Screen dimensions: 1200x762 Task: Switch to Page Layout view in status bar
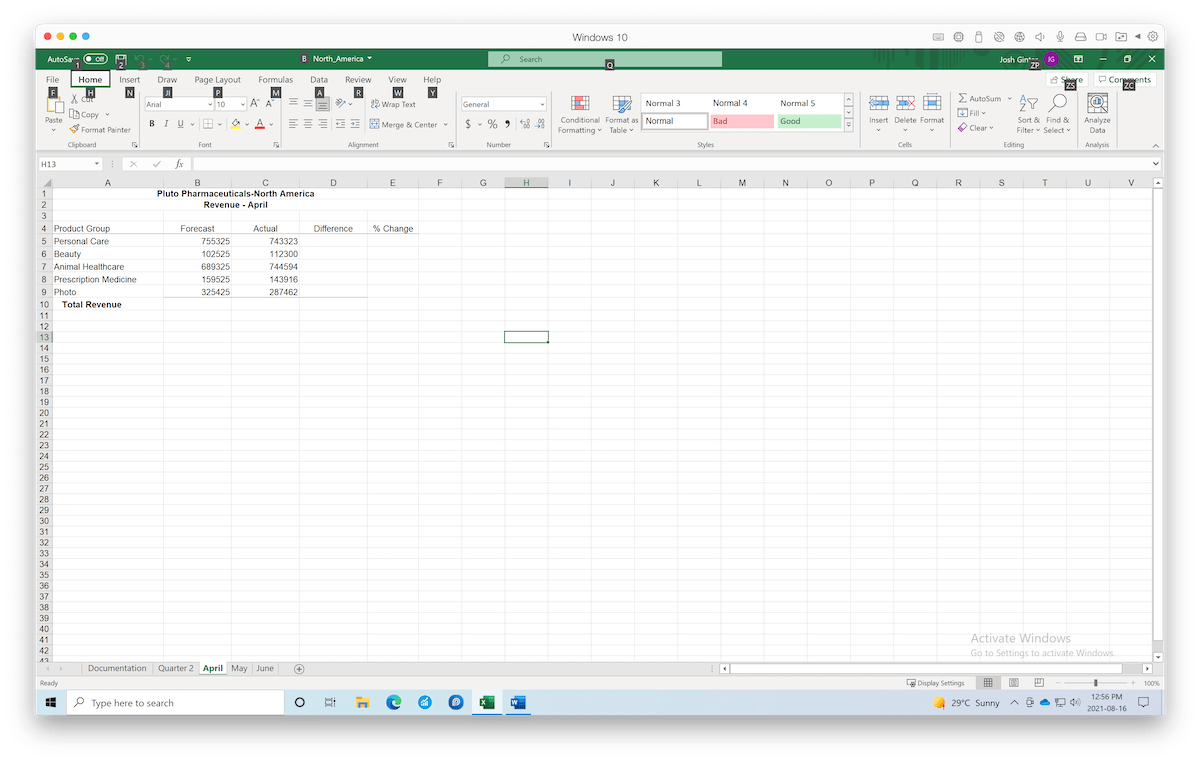[1012, 683]
